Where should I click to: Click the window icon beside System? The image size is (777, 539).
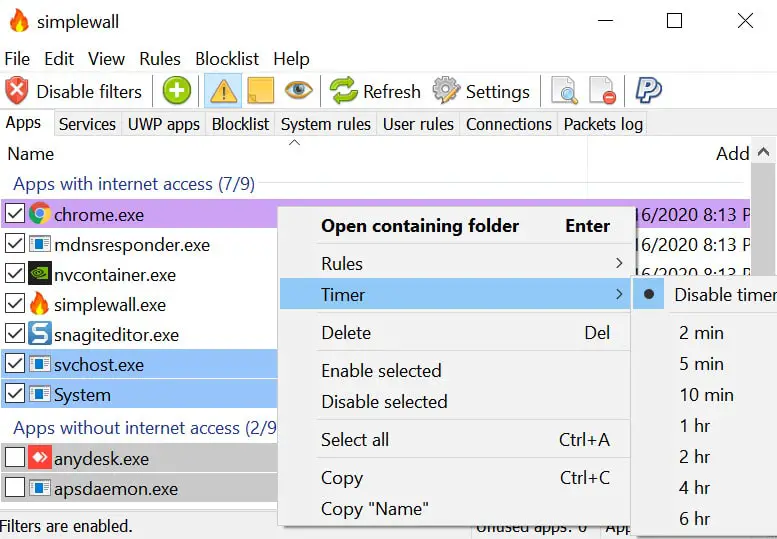click(x=40, y=394)
